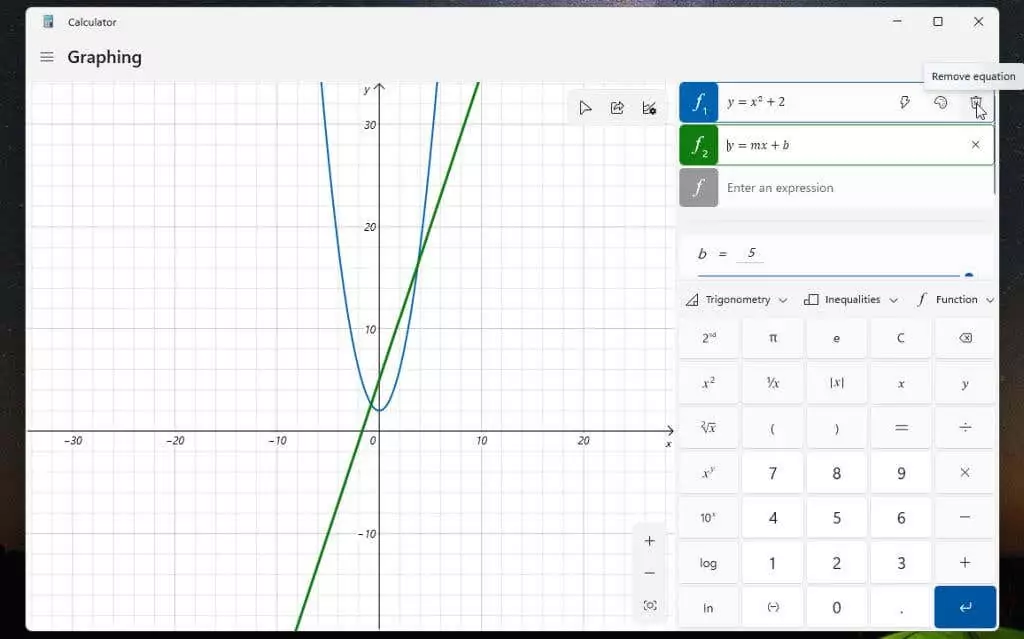Viewport: 1024px width, 639px height.
Task: Expand the Trigonometry dropdown
Action: 737,300
